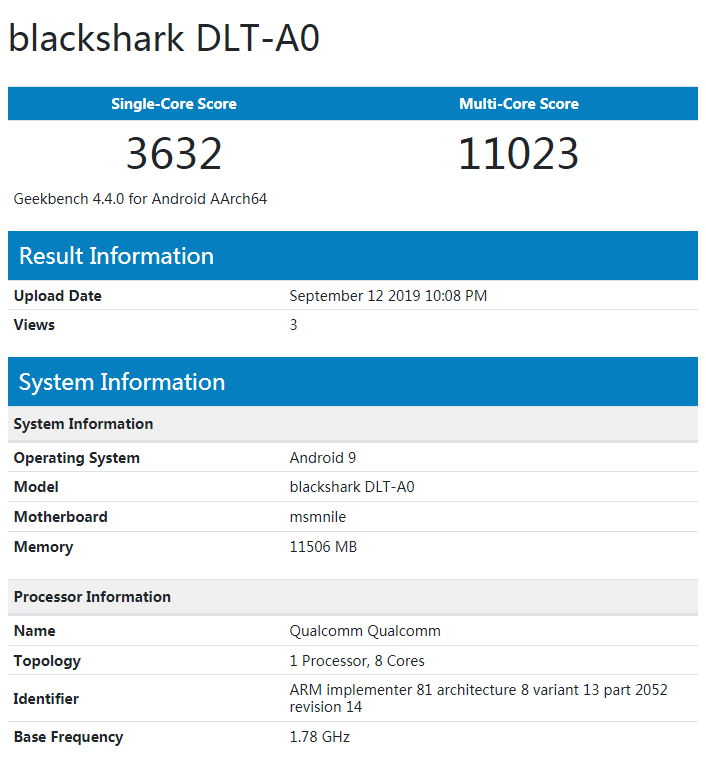Image resolution: width=706 pixels, height=762 pixels.
Task: Click the 'ARM implementer 81 architecture' identifier value
Action: [479, 698]
